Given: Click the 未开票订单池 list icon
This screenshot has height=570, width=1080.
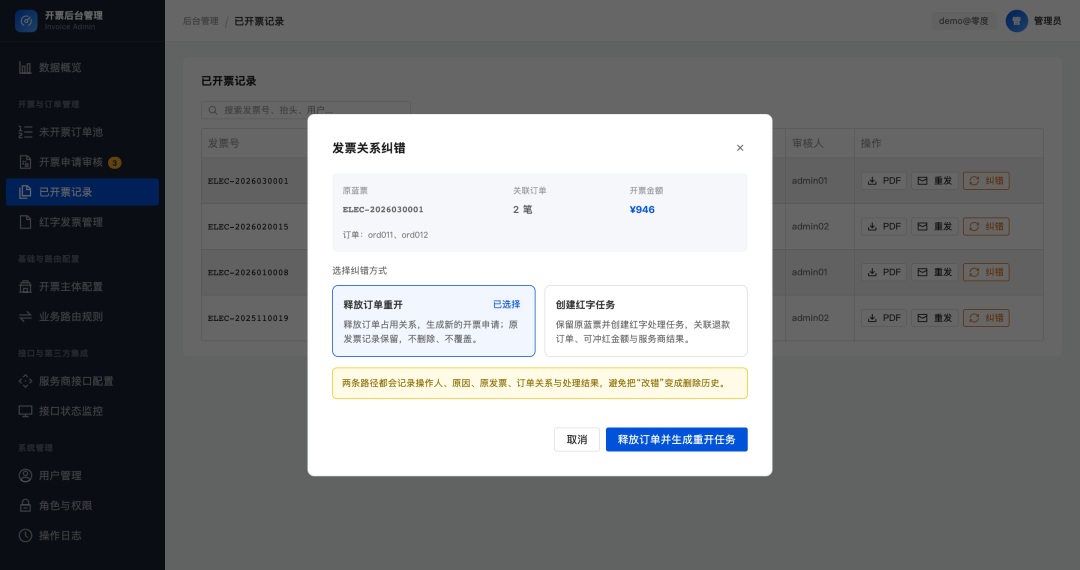Looking at the screenshot, I should 25,132.
